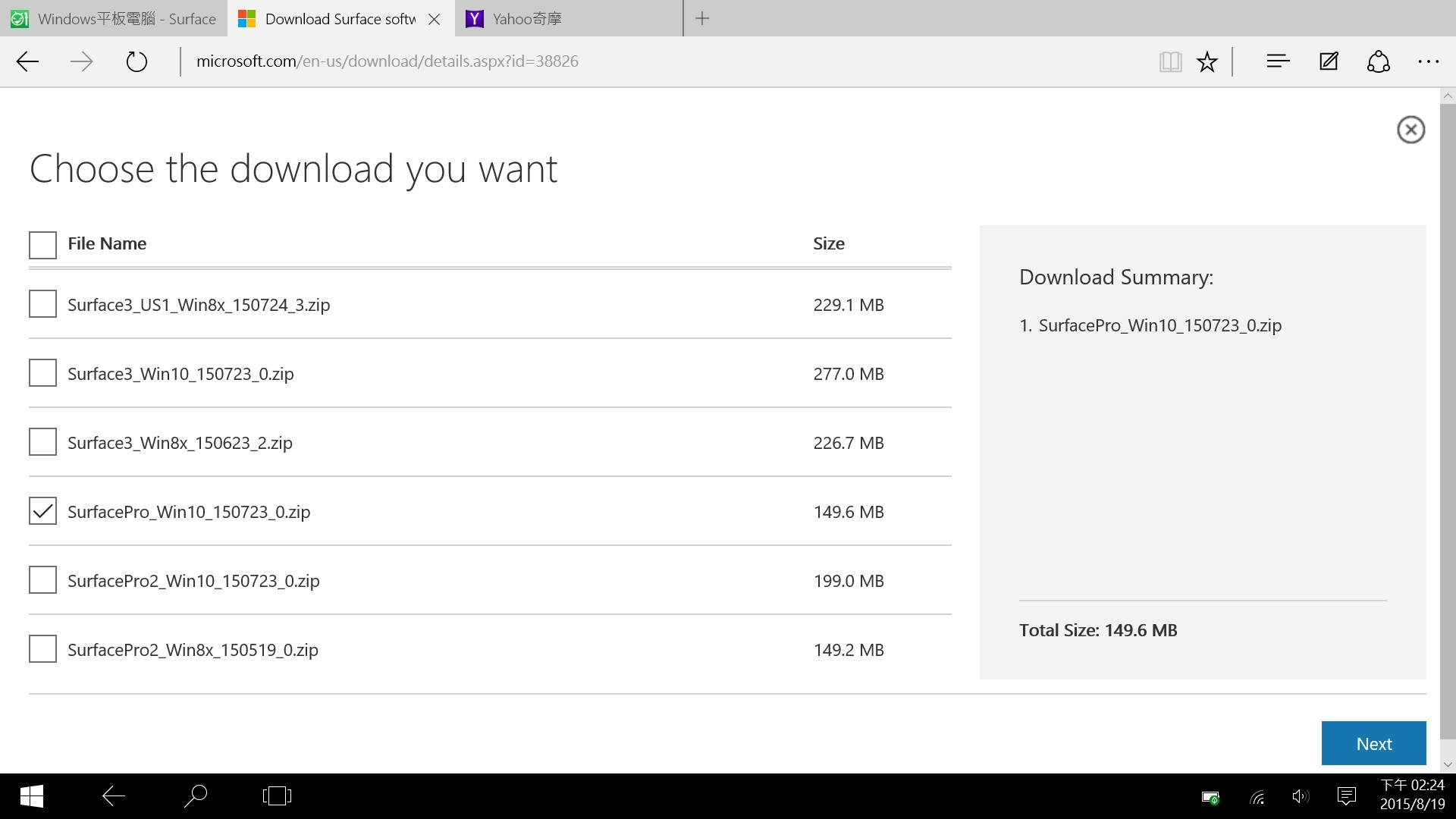This screenshot has height=819, width=1456.
Task: Check SurfacePro2_Win10_150723_0.zip checkbox
Action: 42,580
